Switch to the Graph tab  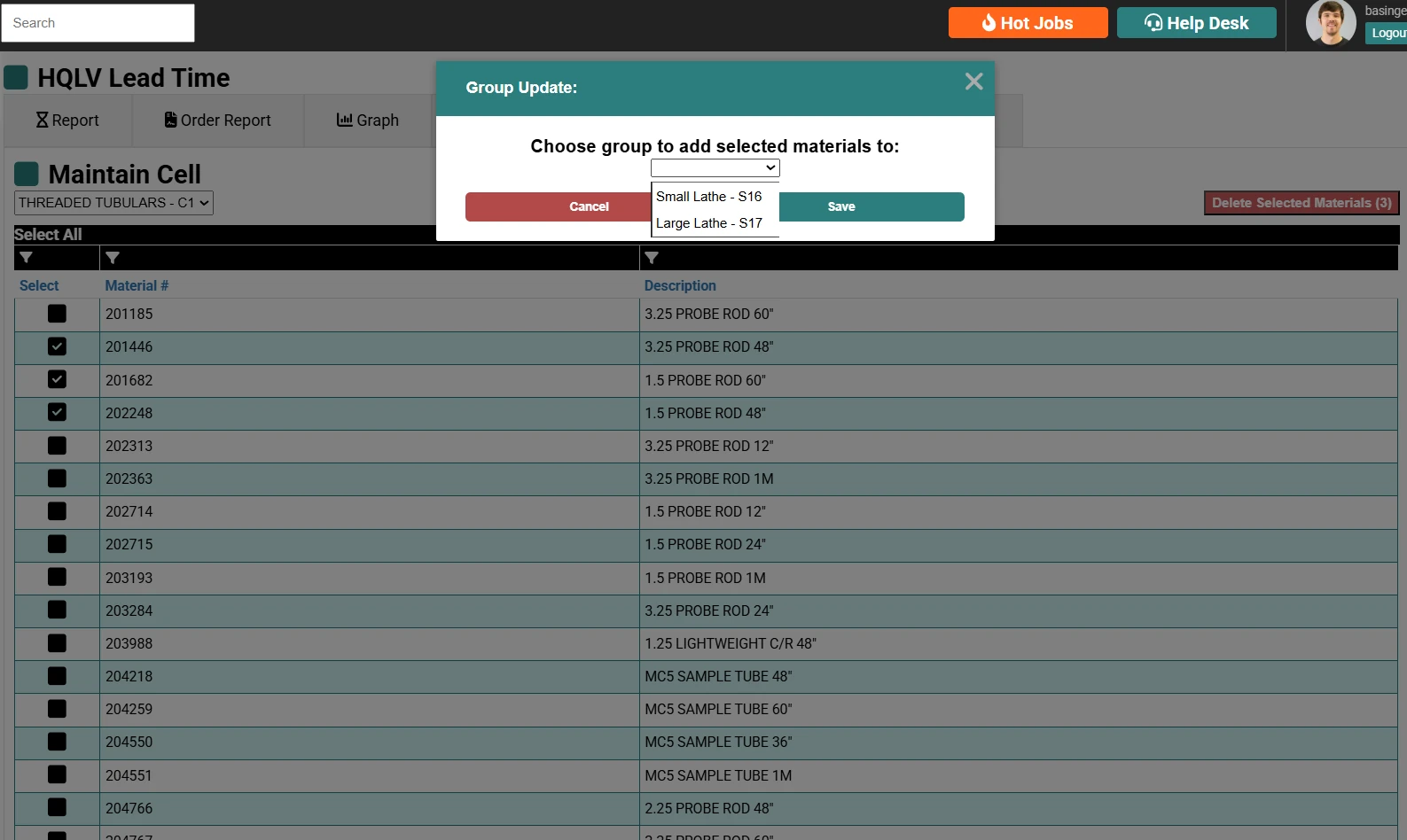368,121
